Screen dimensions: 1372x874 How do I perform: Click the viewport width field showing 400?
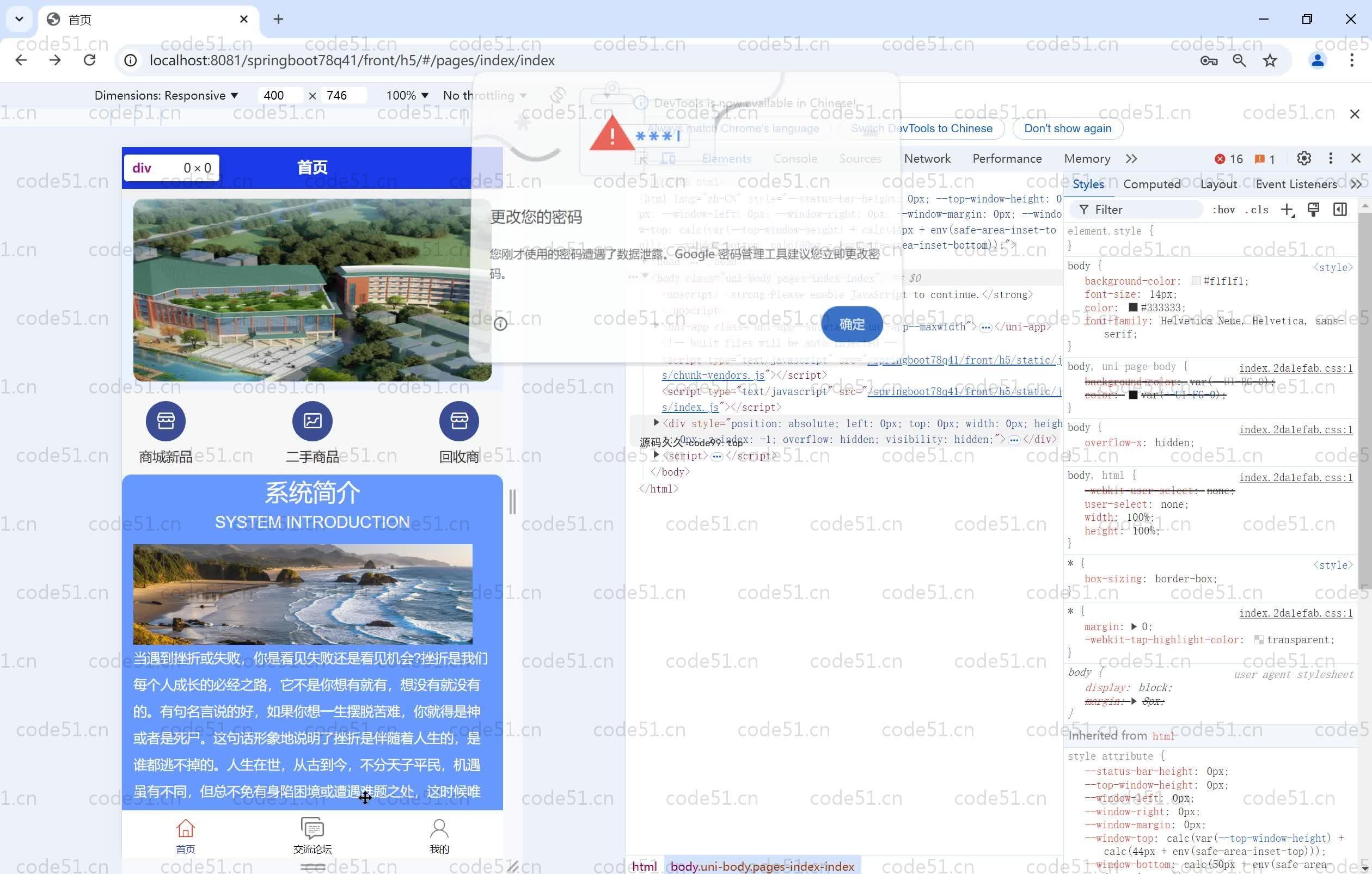pos(279,95)
